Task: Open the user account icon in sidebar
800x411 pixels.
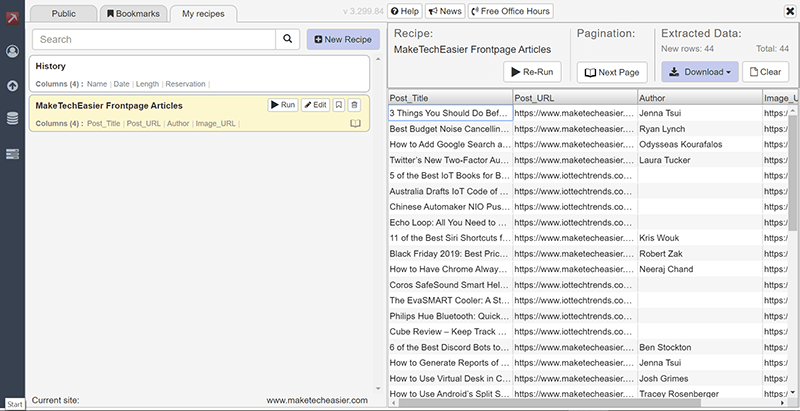Action: point(12,51)
